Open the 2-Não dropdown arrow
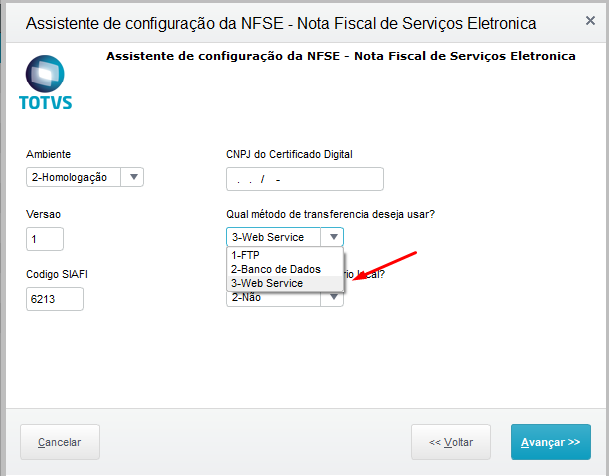Image resolution: width=609 pixels, height=476 pixels. click(334, 298)
